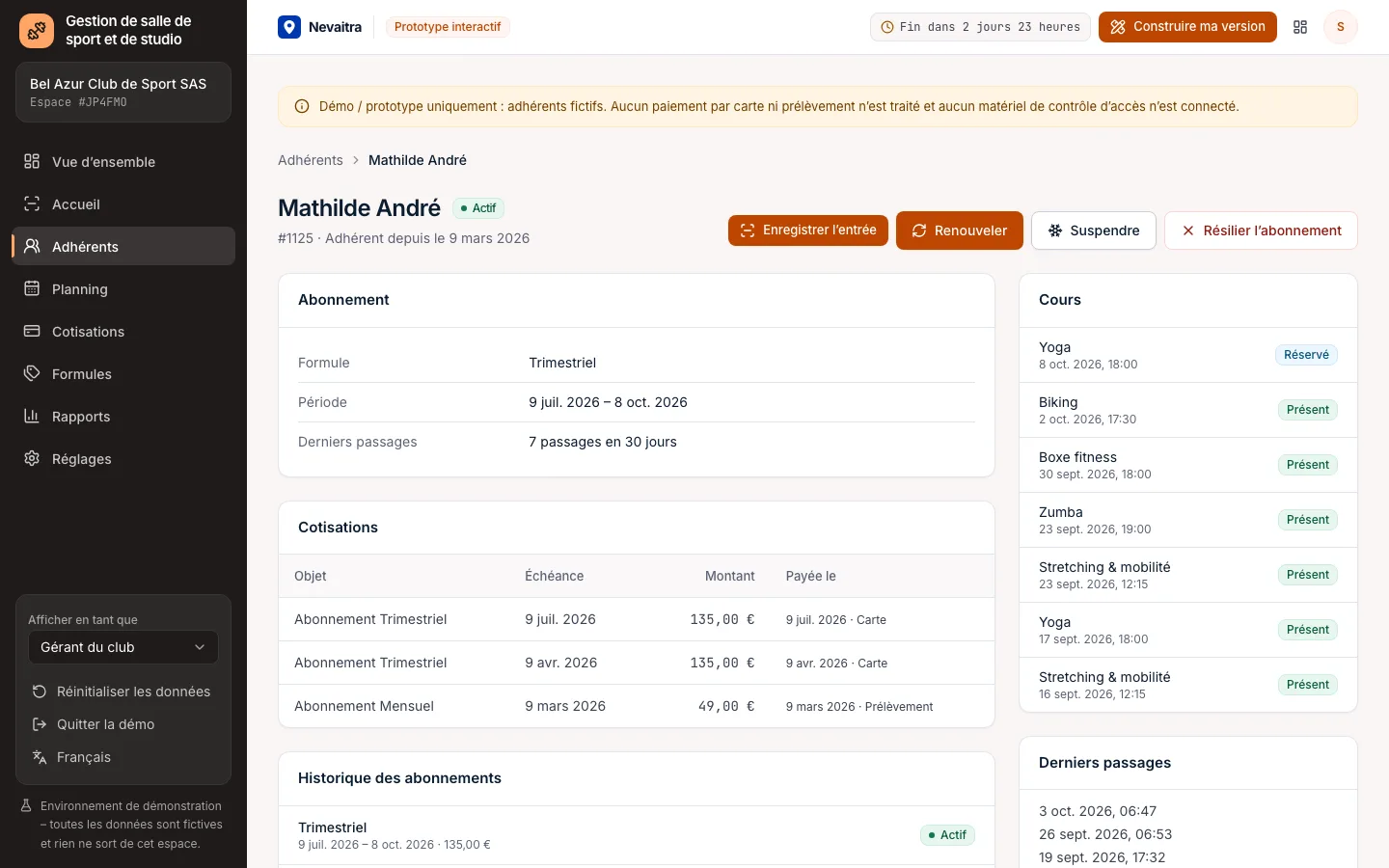The height and width of the screenshot is (868, 1389).
Task: Click the Planning calendar icon
Action: pos(32,288)
